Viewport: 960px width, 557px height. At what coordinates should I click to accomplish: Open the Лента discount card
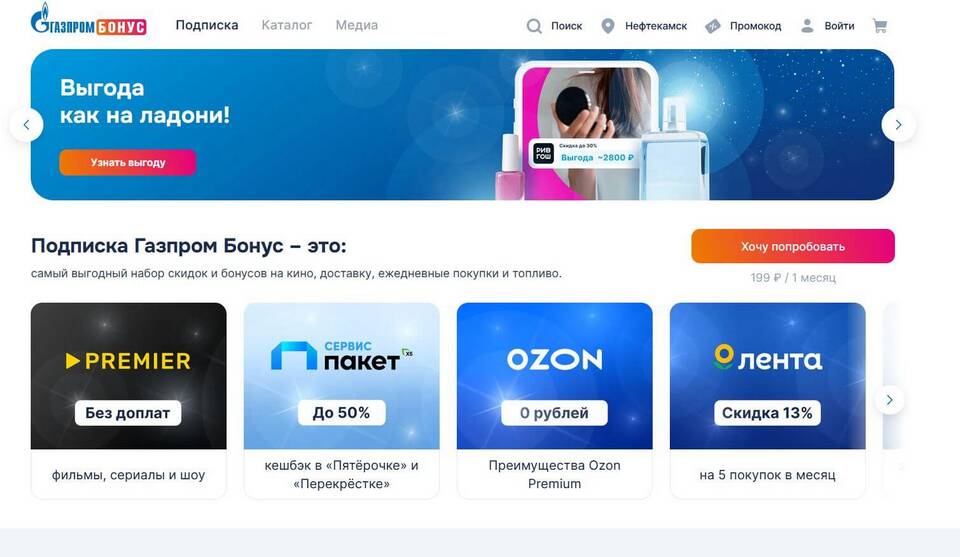pos(768,400)
